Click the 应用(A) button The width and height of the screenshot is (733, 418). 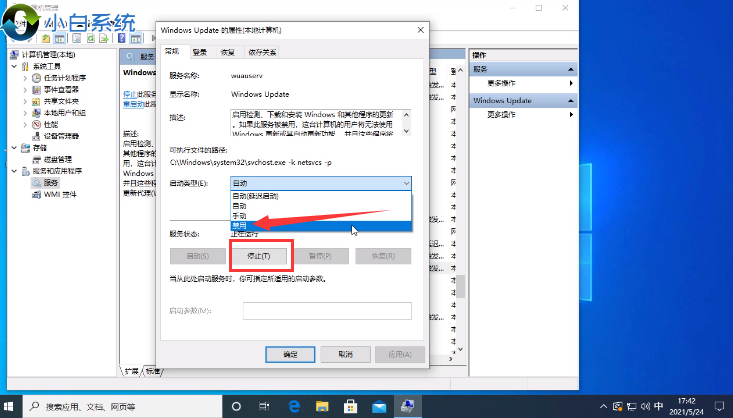click(x=400, y=354)
